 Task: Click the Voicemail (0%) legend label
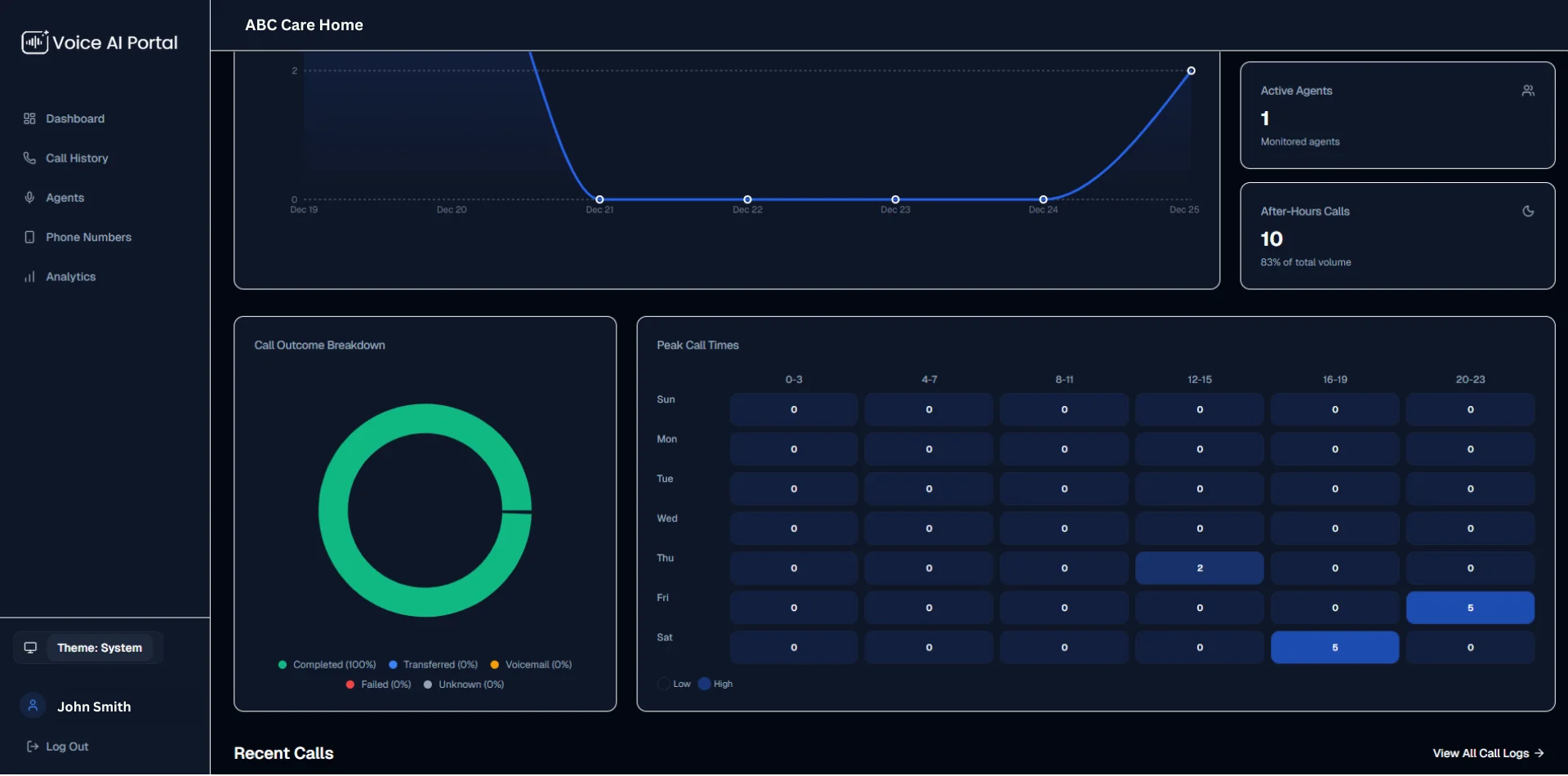click(x=538, y=665)
